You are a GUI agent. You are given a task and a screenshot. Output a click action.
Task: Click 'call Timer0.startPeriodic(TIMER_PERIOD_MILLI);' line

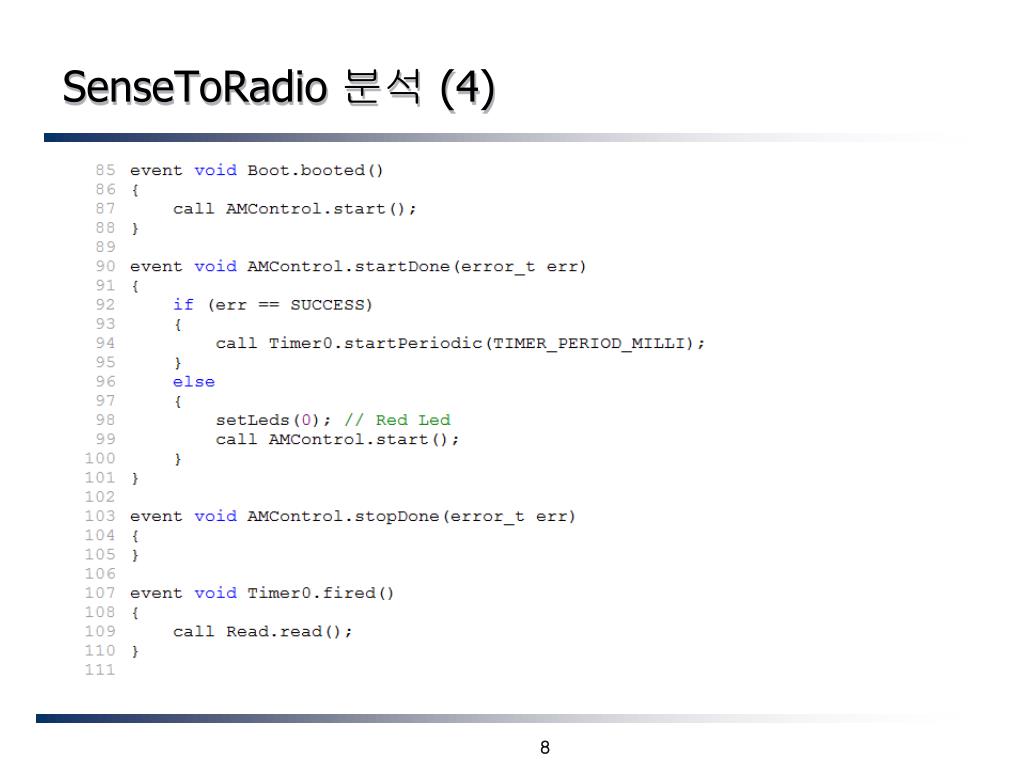(460, 344)
